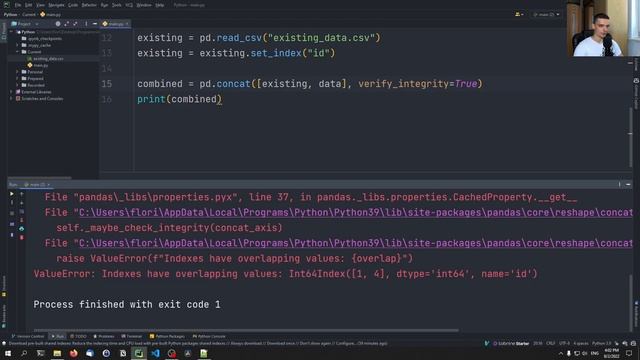Open Run panel options menu icon
The height and width of the screenshot is (360, 640).
[x=619, y=184]
